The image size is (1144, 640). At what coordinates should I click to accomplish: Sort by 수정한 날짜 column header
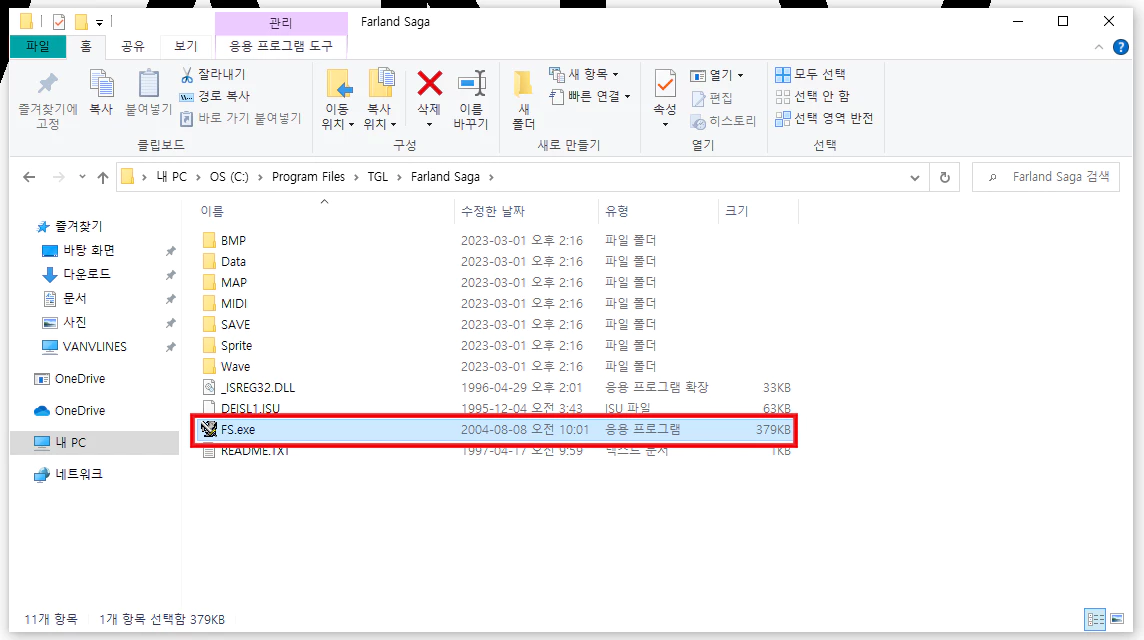[x=526, y=211]
